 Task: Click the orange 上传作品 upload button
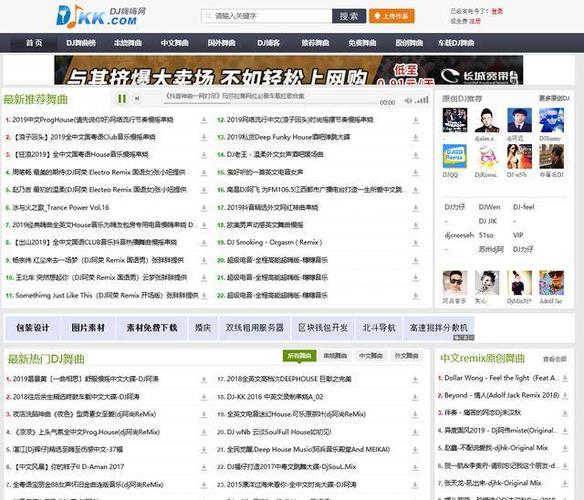tap(392, 16)
